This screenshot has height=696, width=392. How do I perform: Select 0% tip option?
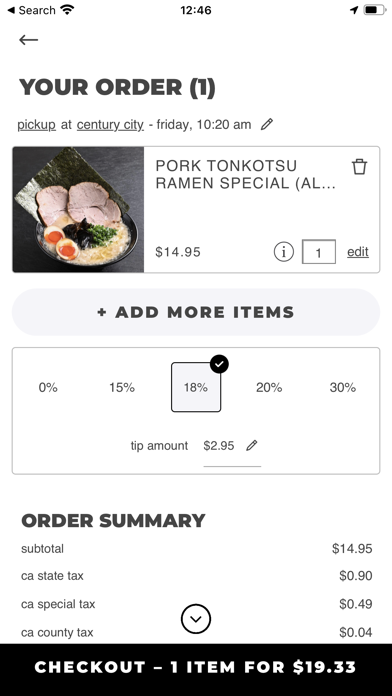(48, 388)
